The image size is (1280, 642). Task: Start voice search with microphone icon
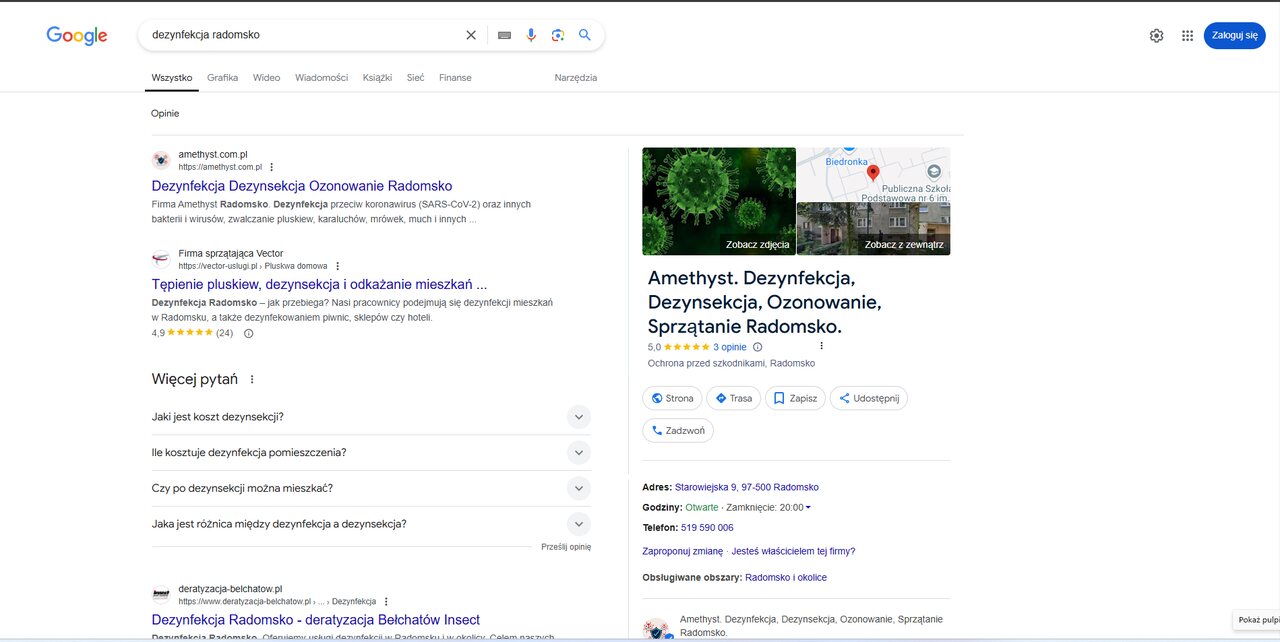click(531, 35)
